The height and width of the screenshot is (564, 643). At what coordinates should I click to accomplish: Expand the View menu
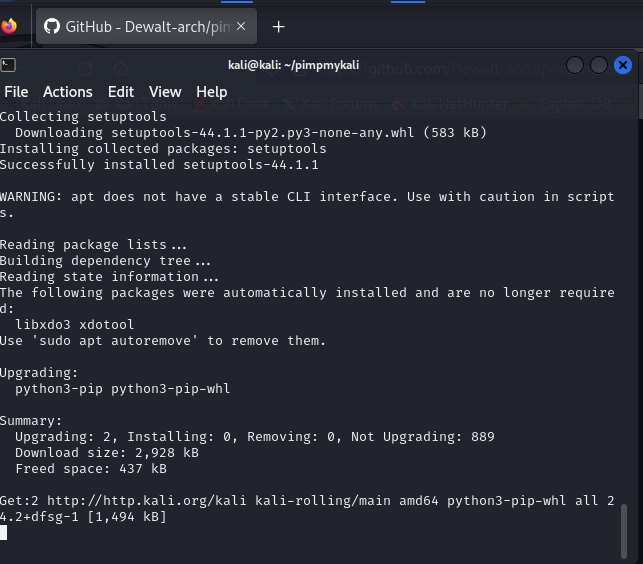tap(165, 92)
